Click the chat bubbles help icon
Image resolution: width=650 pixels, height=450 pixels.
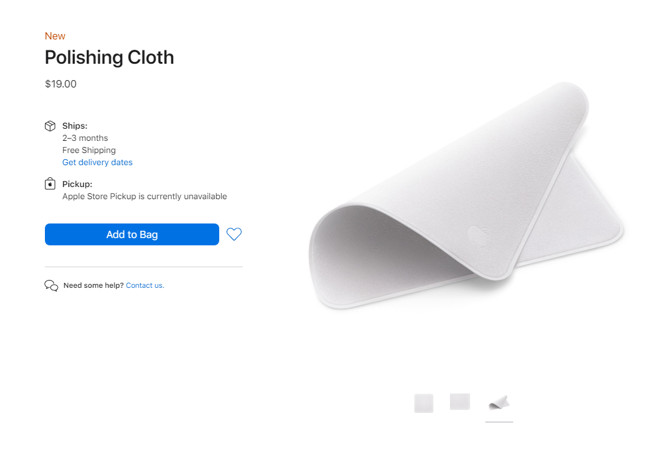(x=51, y=285)
